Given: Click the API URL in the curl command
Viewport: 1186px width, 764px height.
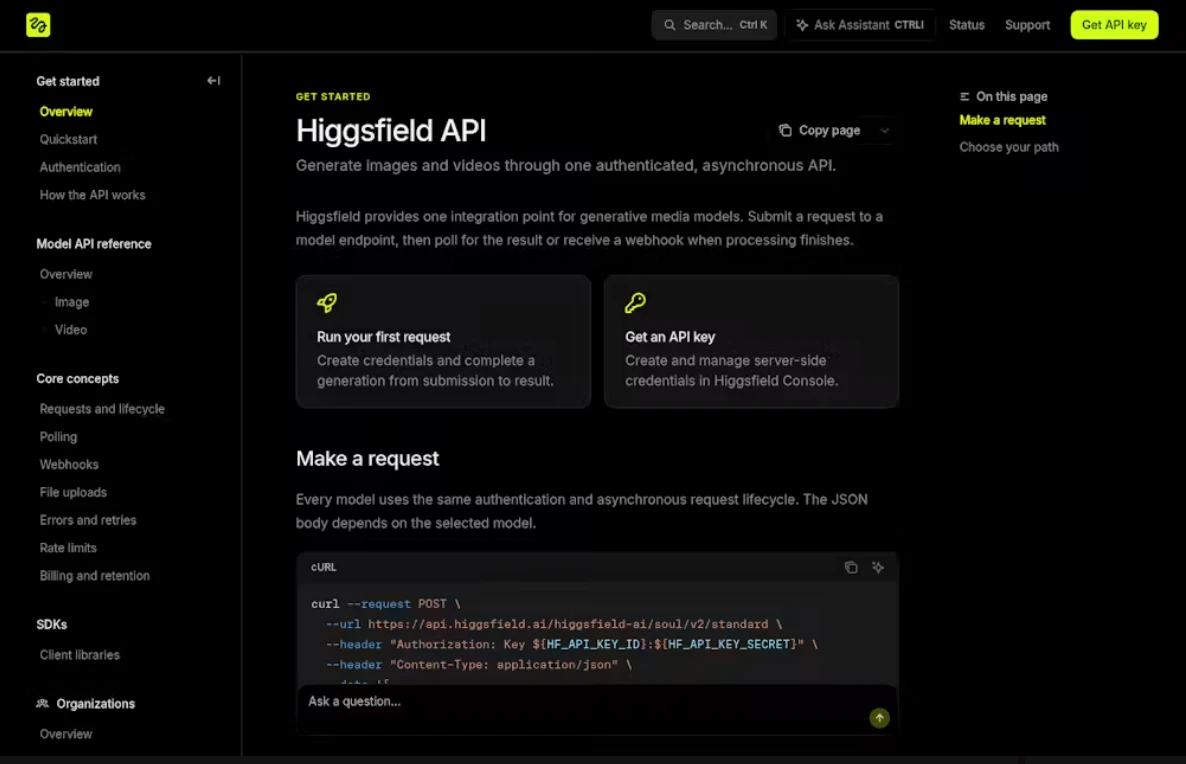Looking at the screenshot, I should (568, 624).
